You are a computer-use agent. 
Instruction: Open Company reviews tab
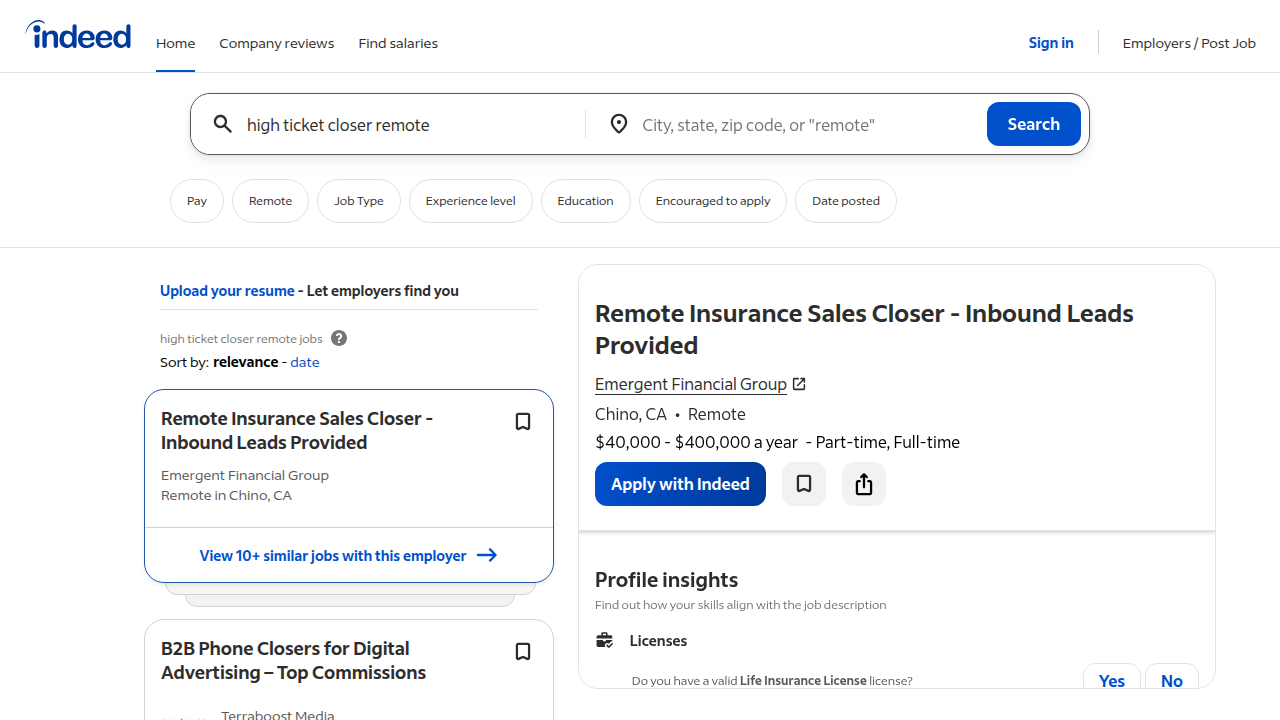(277, 43)
